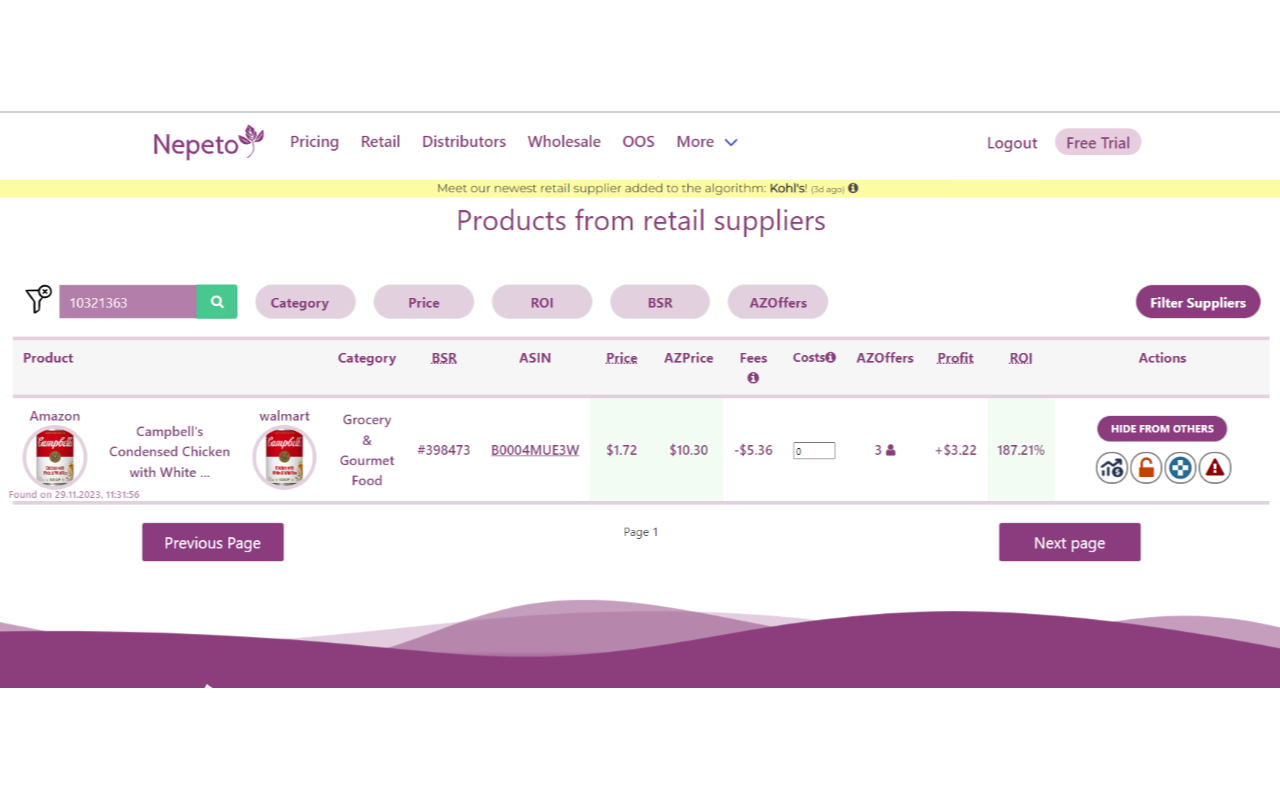Open the walmart product thumbnail
Viewport: 1280px width, 800px height.
[x=284, y=457]
